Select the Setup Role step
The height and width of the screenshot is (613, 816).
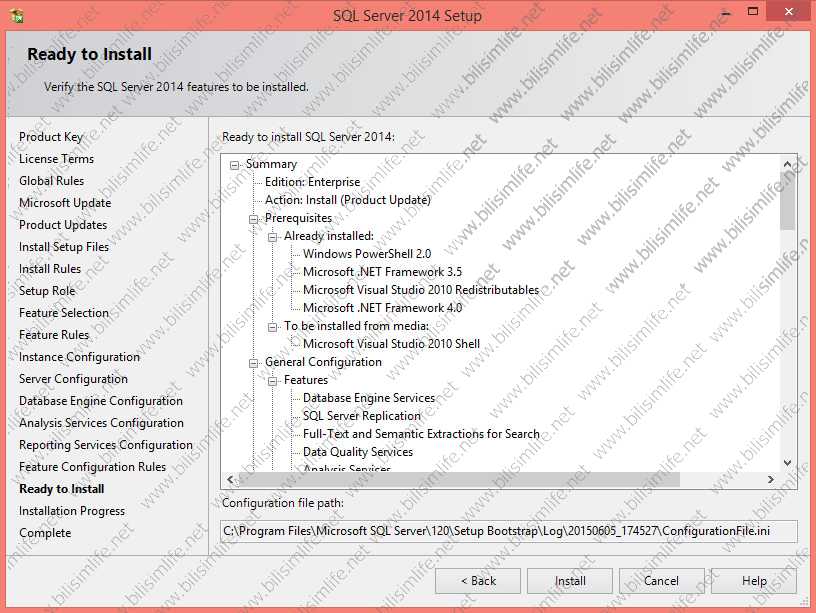(47, 291)
